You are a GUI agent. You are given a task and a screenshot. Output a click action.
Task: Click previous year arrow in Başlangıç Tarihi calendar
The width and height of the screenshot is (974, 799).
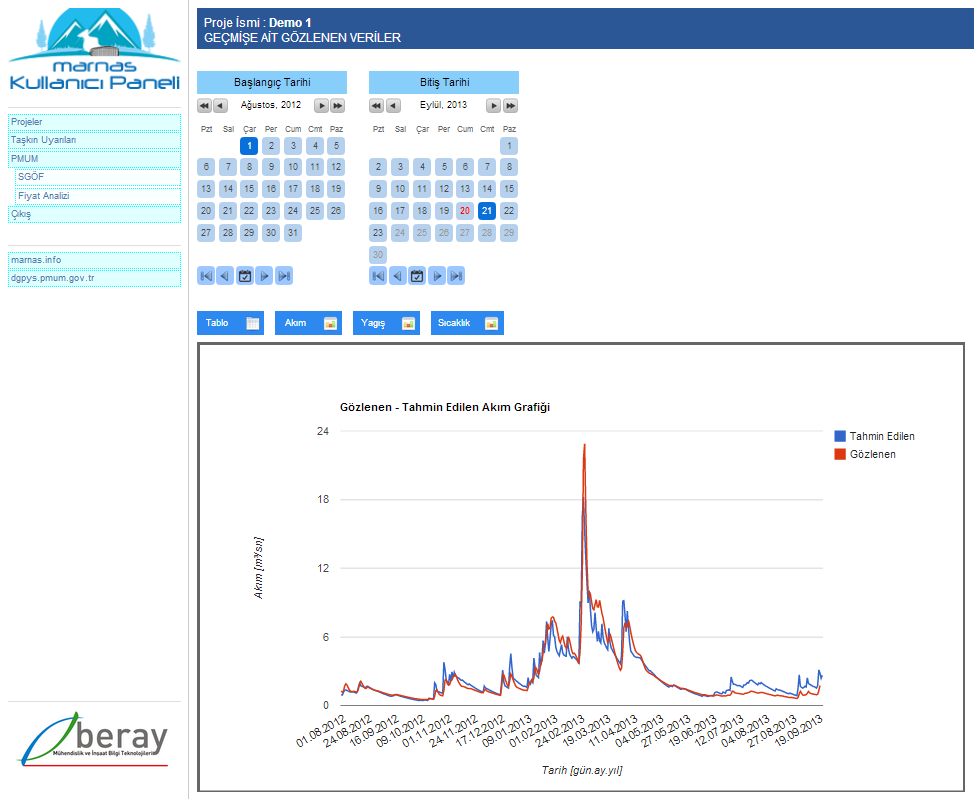(204, 105)
